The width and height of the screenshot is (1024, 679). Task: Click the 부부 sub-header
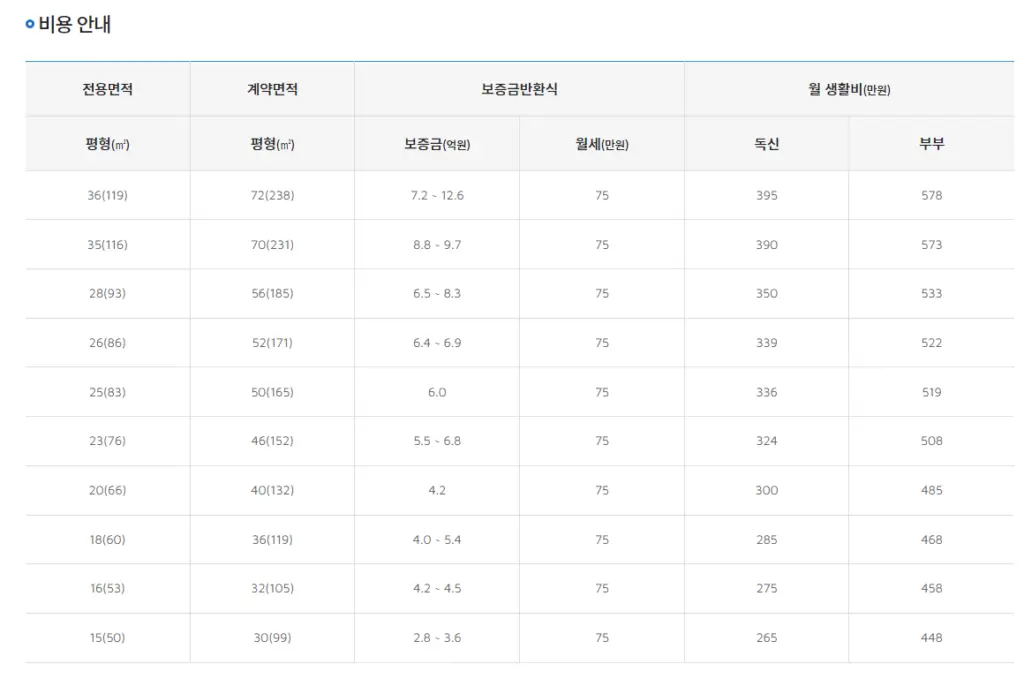931,144
